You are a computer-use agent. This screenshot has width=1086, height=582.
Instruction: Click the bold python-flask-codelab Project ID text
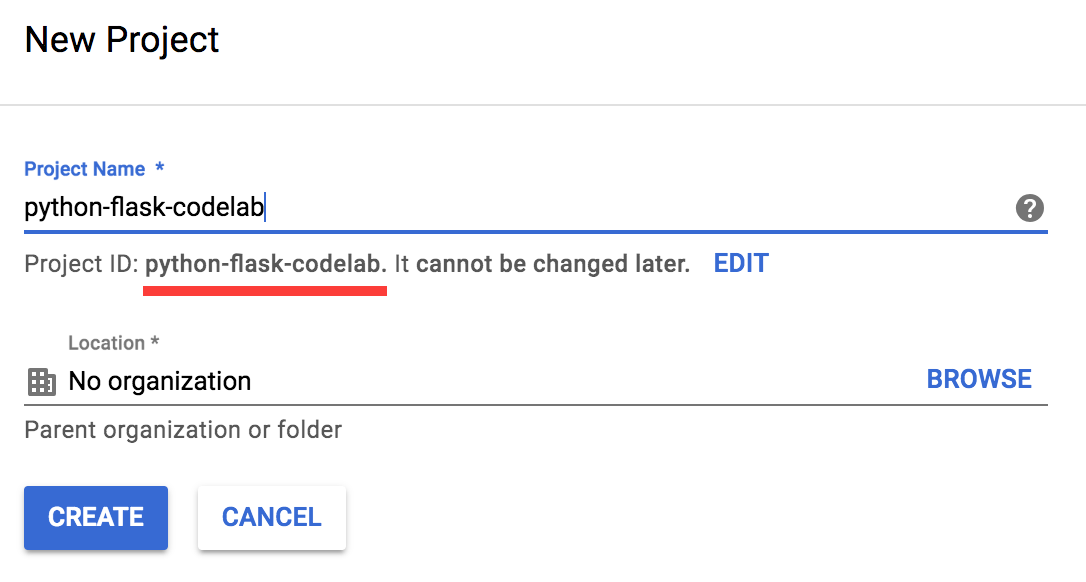coord(265,264)
